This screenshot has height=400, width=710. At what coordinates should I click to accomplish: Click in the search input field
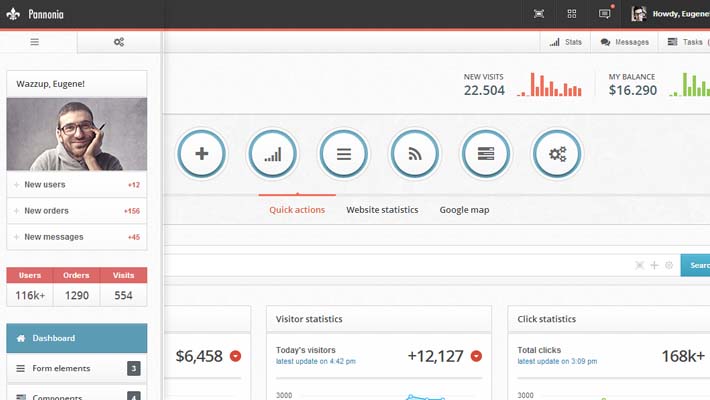point(398,265)
